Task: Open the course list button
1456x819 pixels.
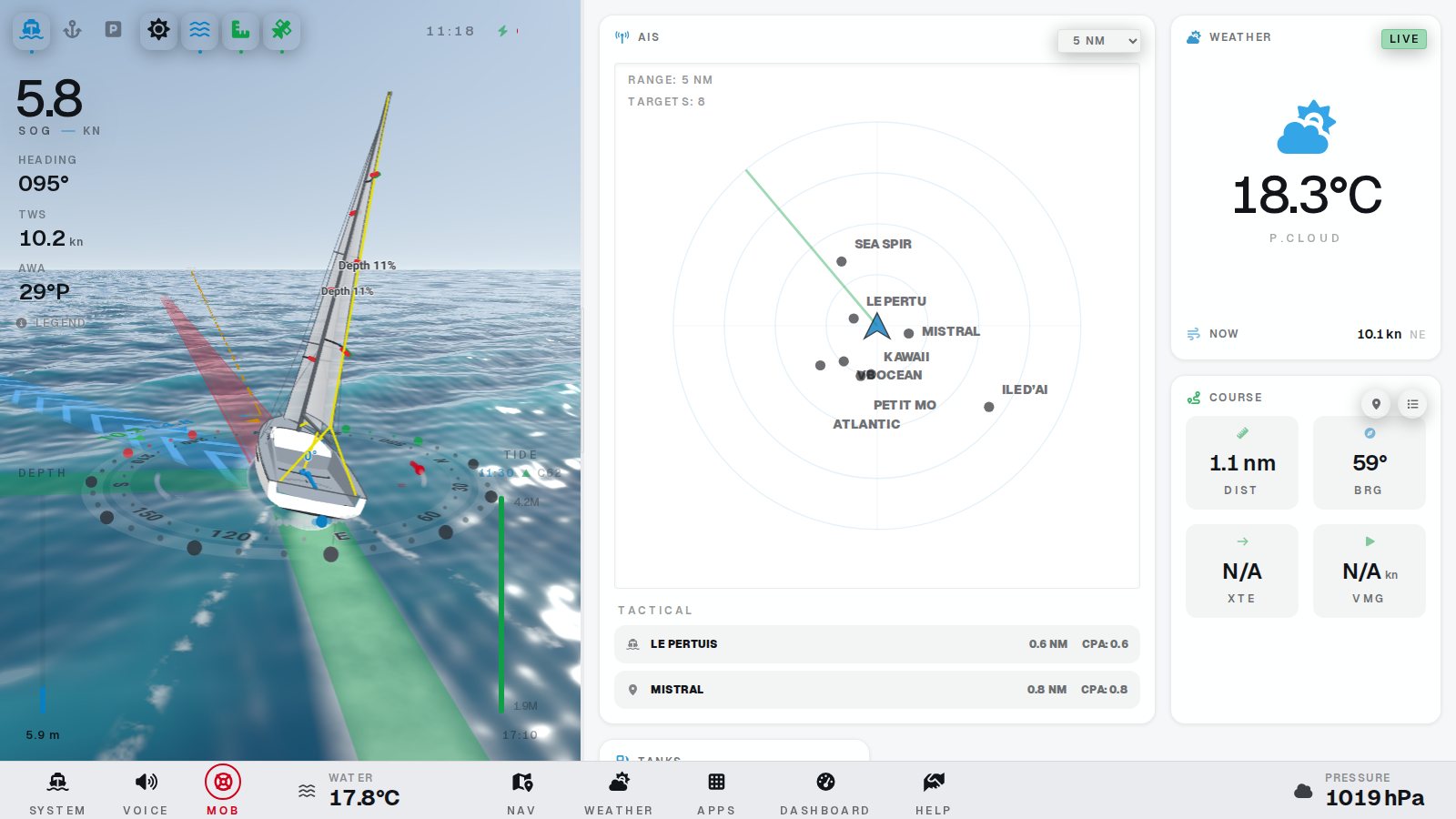Action: tap(1412, 404)
